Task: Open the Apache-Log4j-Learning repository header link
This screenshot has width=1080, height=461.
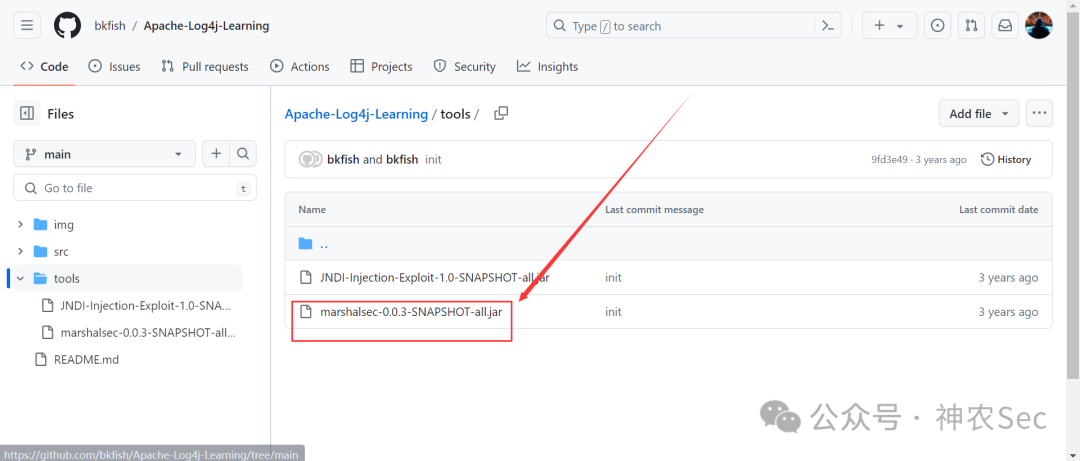Action: coord(207,26)
